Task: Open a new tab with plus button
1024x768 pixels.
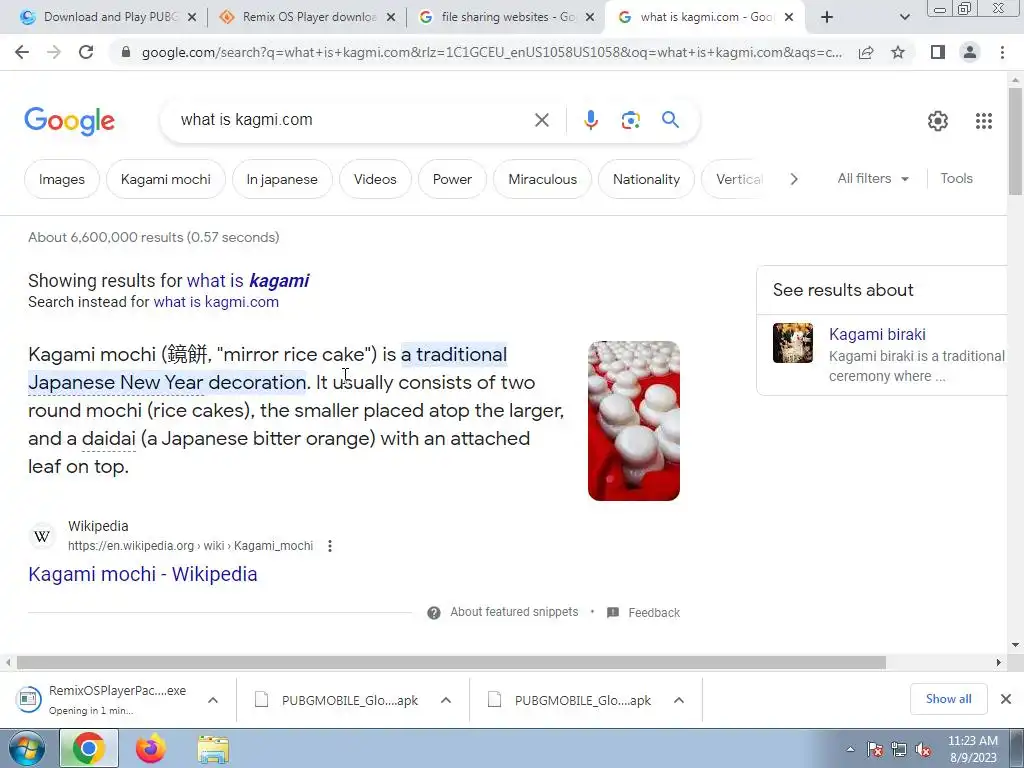Action: (827, 17)
